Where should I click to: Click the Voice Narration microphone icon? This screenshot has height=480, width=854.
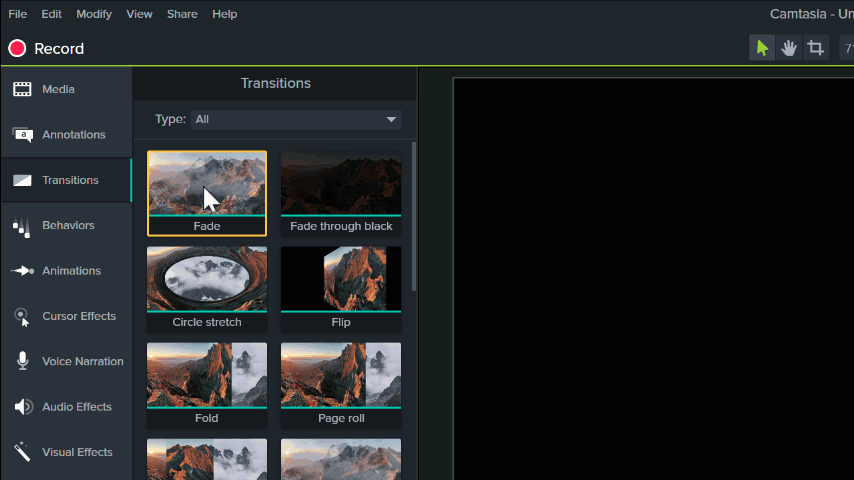point(22,361)
